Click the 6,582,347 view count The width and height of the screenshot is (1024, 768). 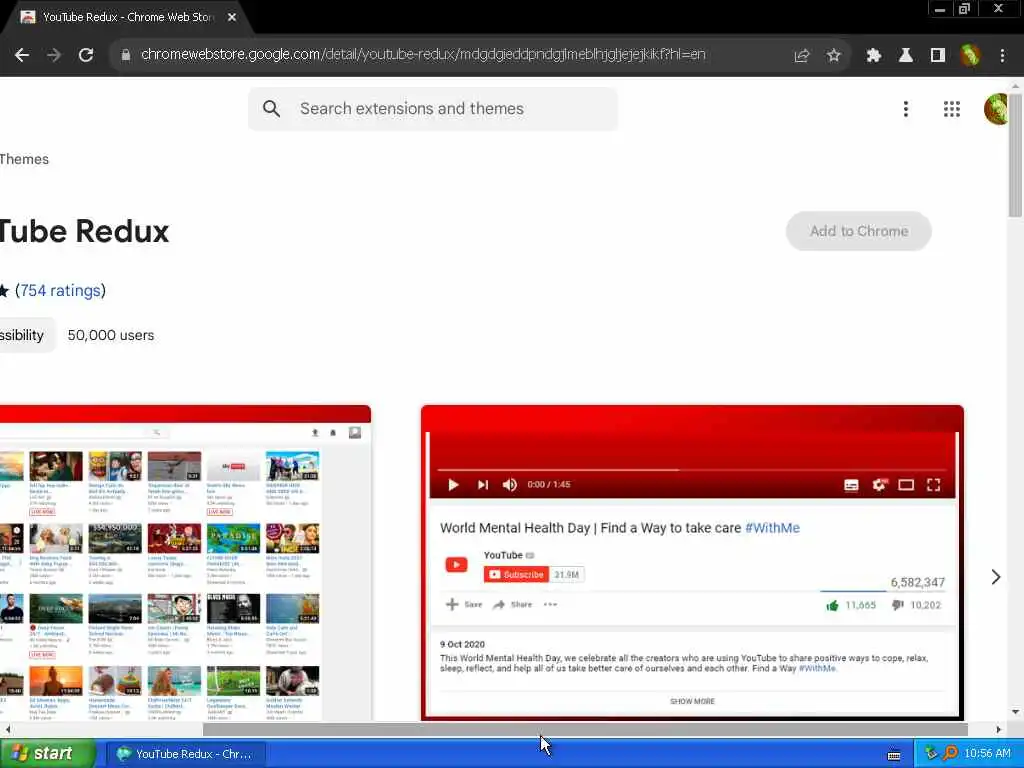[x=917, y=582]
